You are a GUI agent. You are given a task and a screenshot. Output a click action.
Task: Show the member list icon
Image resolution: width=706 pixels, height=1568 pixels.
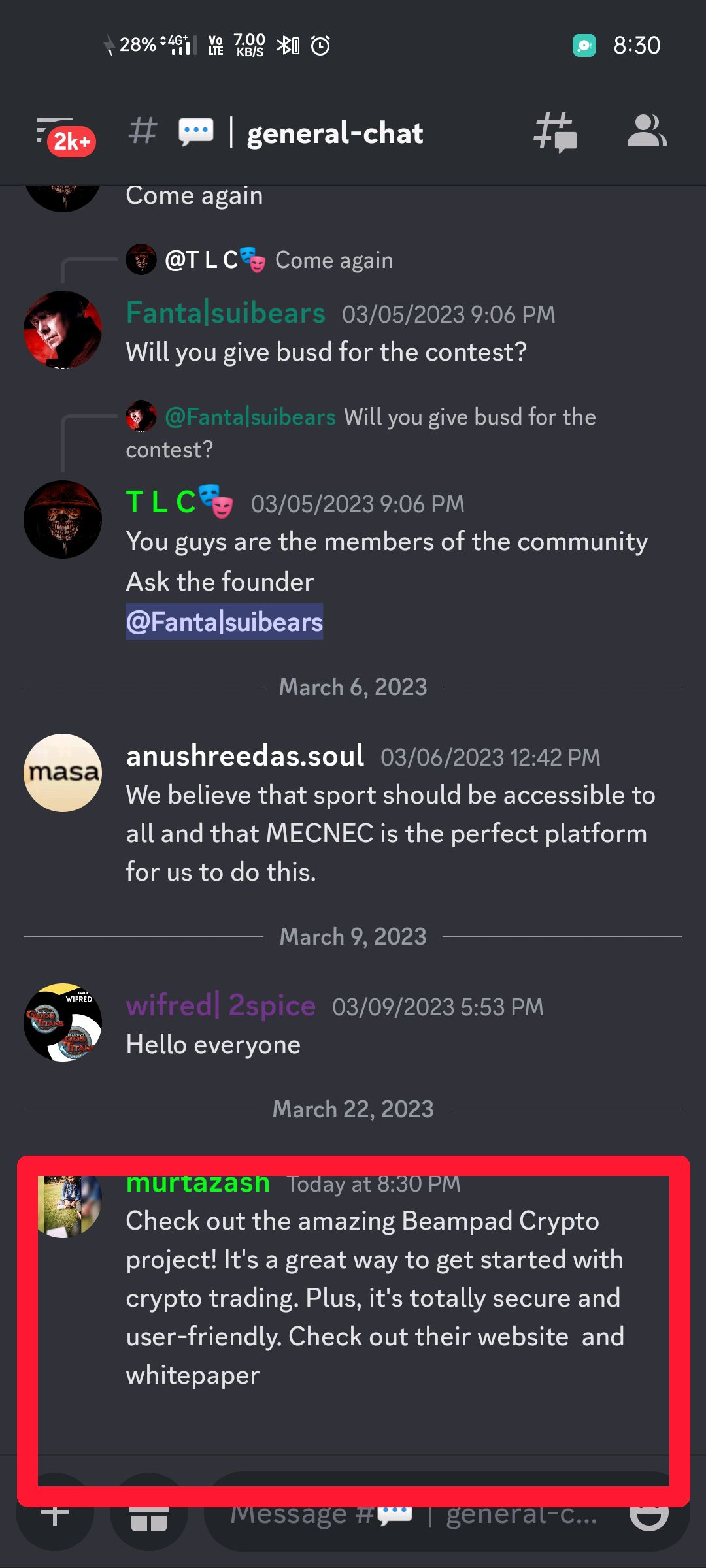[x=647, y=131]
